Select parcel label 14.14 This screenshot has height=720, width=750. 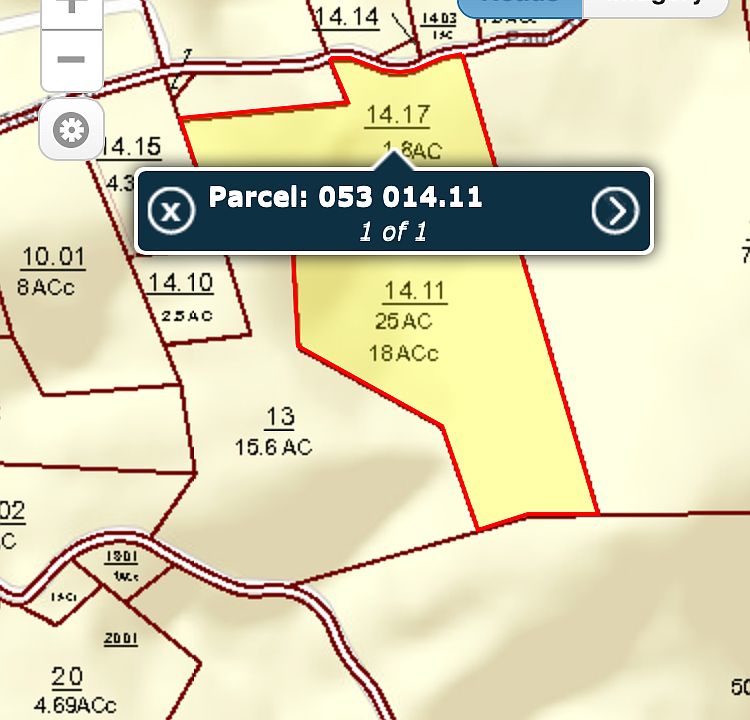(x=347, y=17)
